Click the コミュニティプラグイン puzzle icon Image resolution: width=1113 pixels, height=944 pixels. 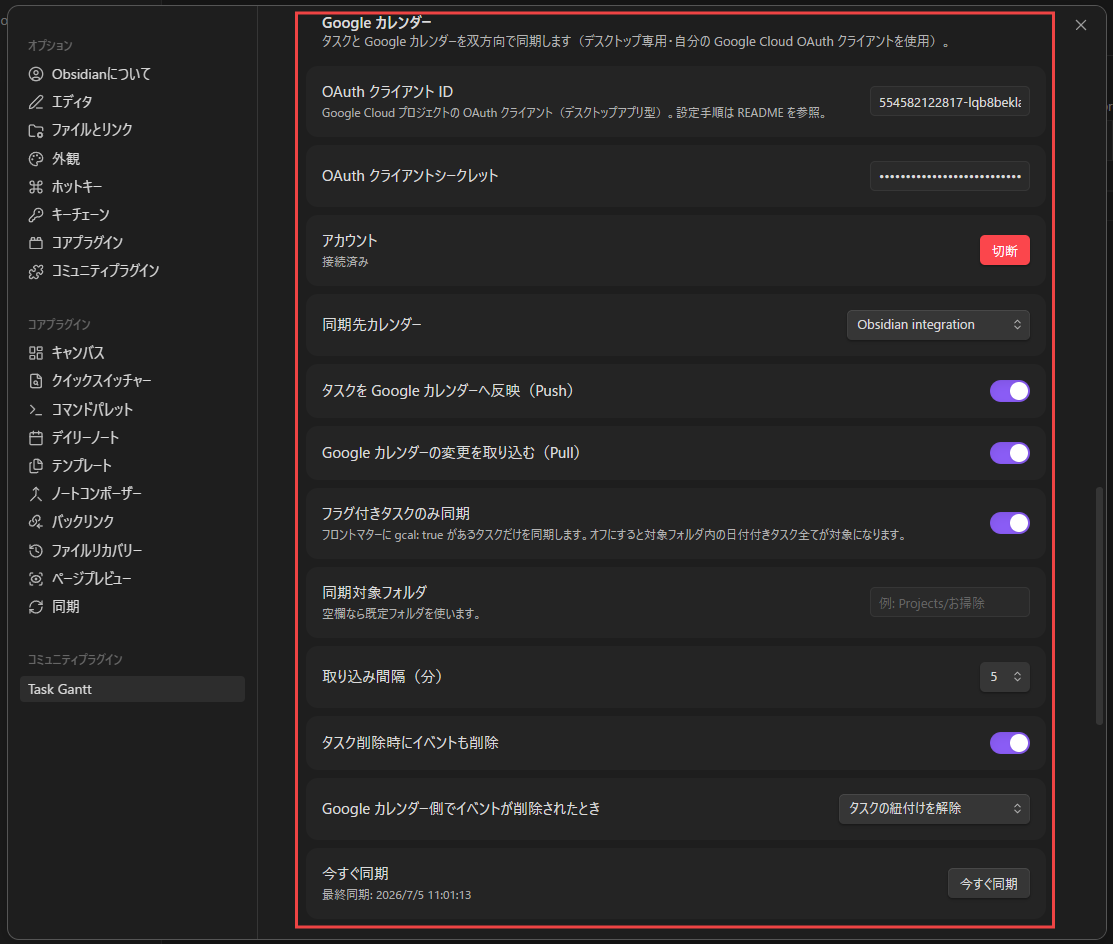pyautogui.click(x=35, y=271)
